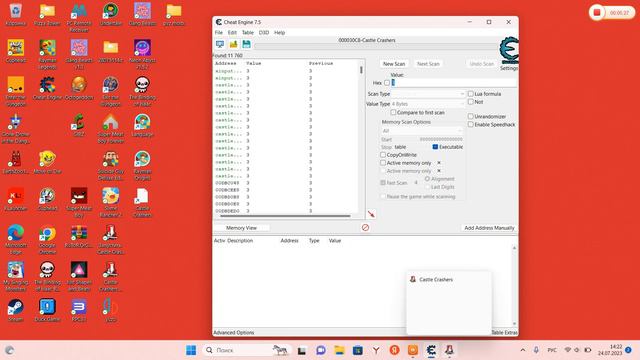Expand the Scan Type dropdown
Screen dimensions: 640x360
(x=428, y=94)
